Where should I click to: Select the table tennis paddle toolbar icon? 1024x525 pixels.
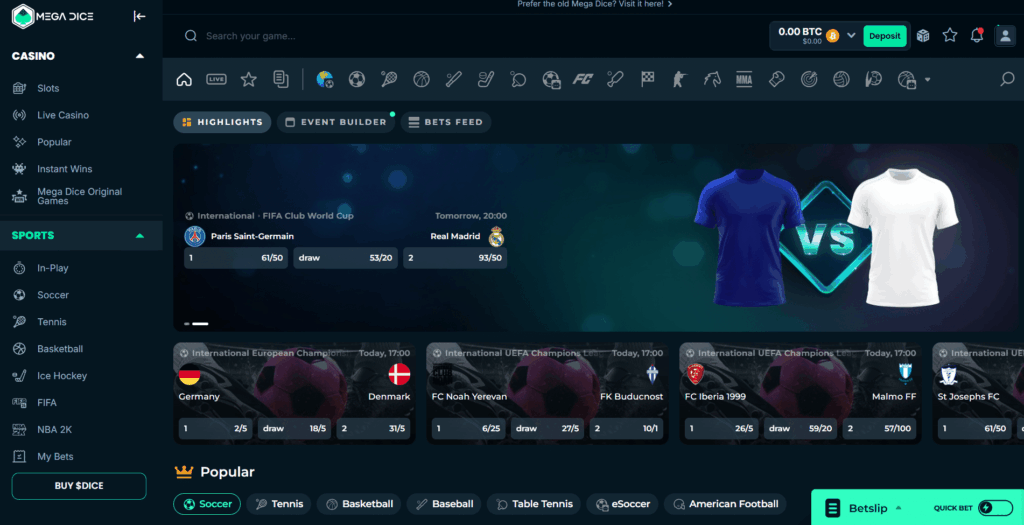pos(518,80)
